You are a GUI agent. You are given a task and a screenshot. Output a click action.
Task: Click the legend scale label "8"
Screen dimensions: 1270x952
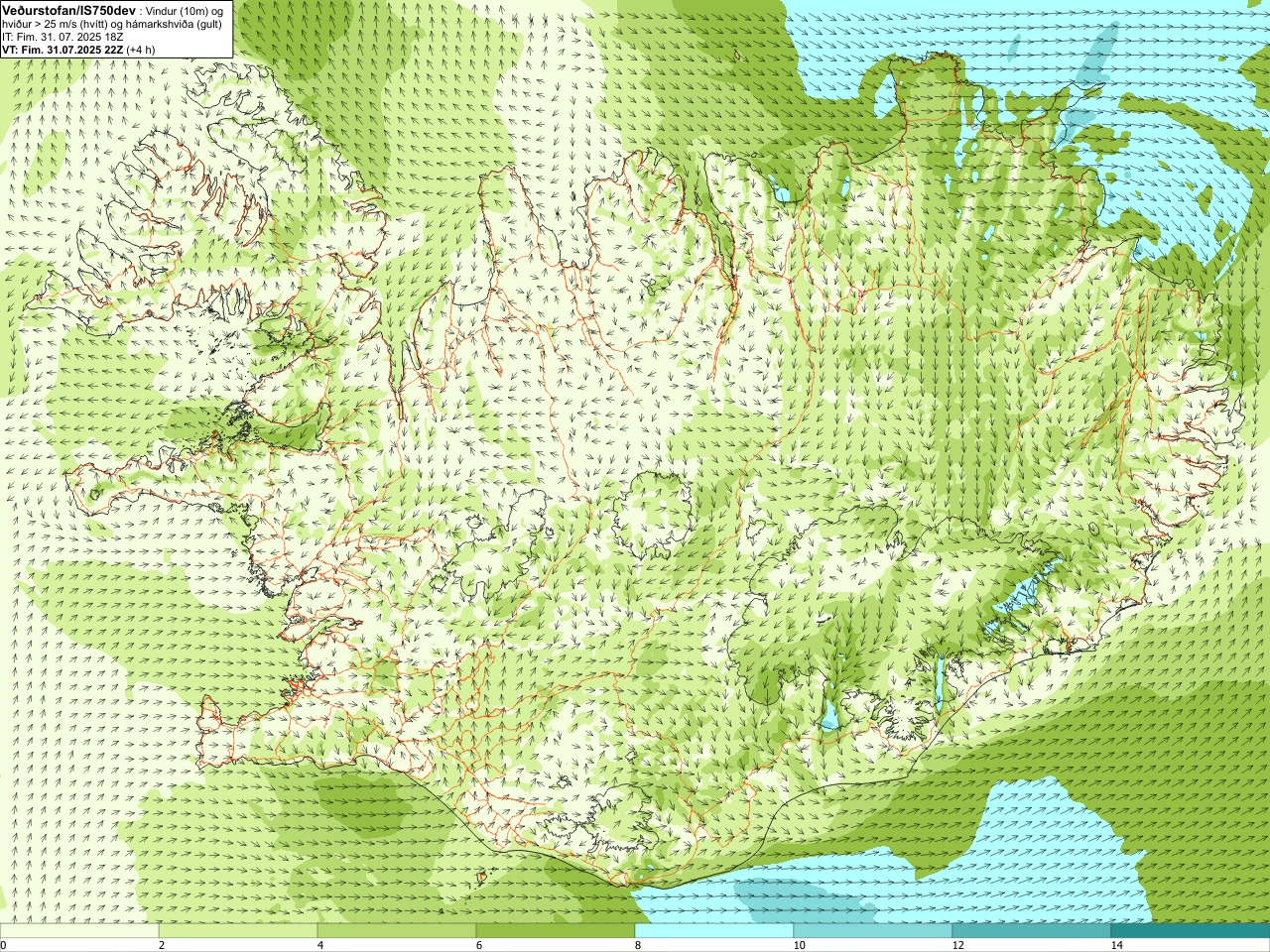pyautogui.click(x=638, y=945)
